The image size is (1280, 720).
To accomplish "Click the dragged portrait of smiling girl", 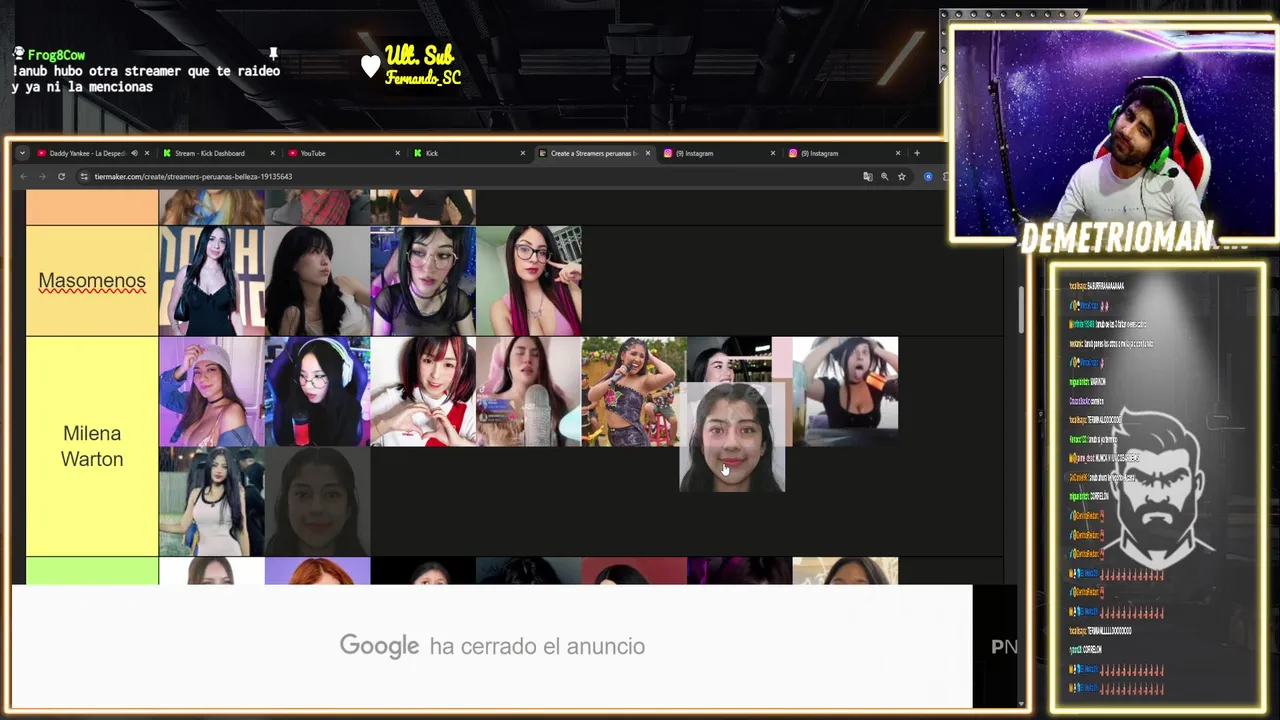I will (x=732, y=438).
